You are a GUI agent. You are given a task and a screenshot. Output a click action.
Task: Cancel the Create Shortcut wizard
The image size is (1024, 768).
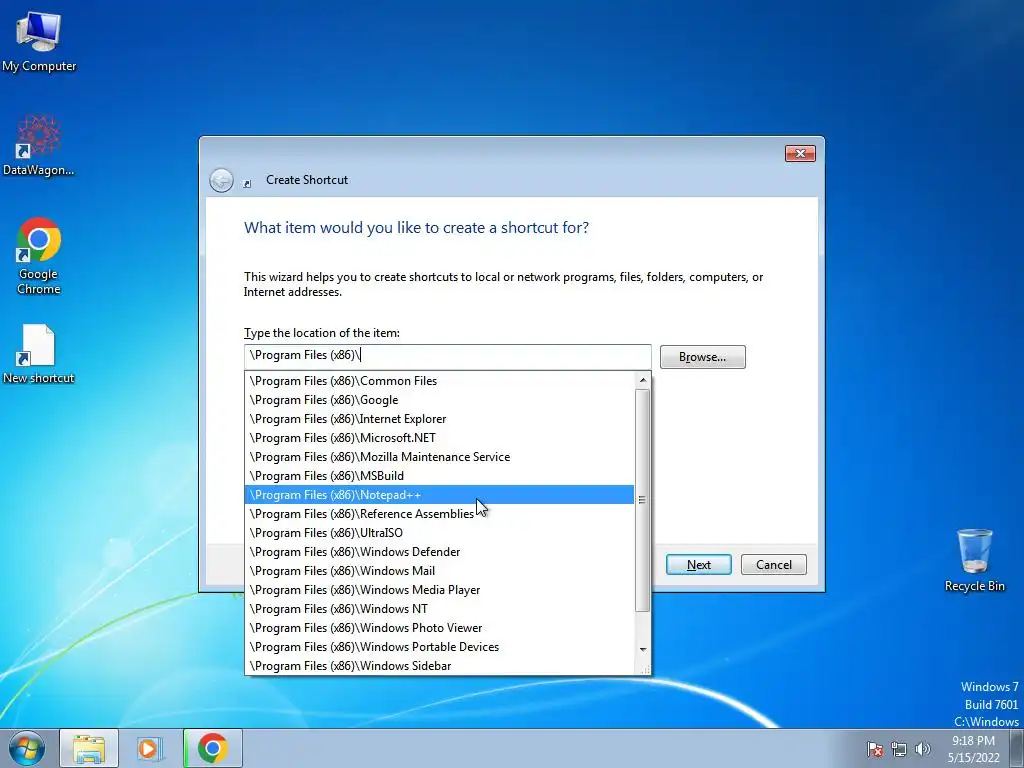click(774, 565)
